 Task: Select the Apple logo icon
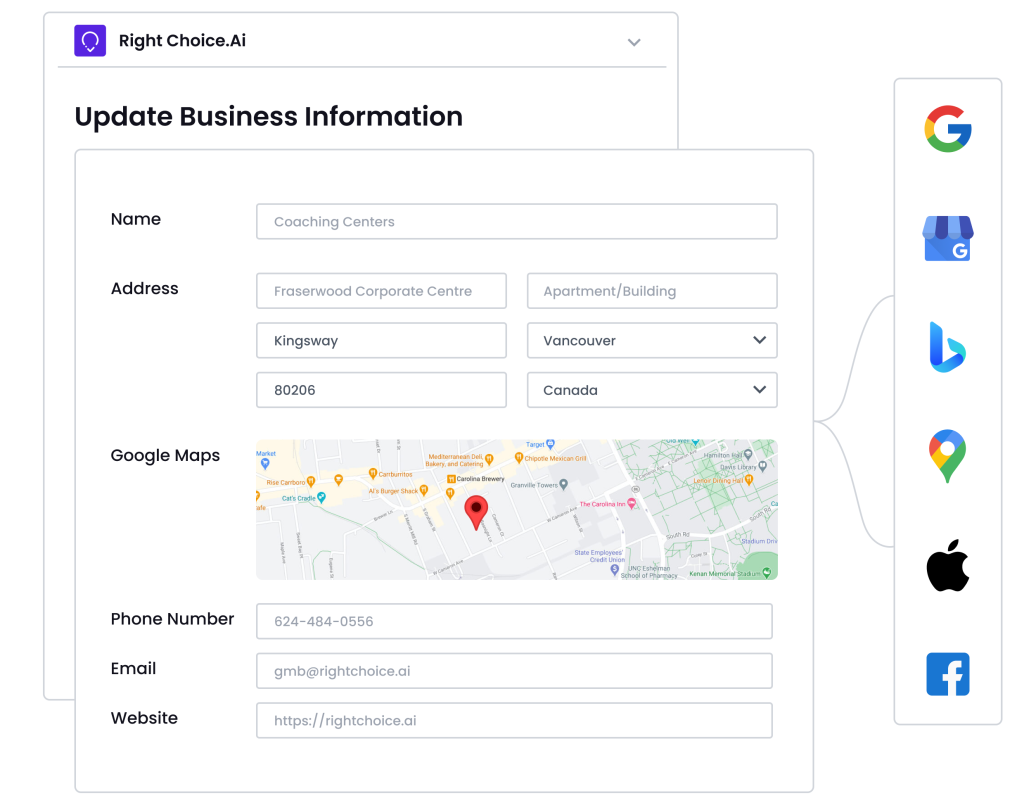[x=948, y=565]
